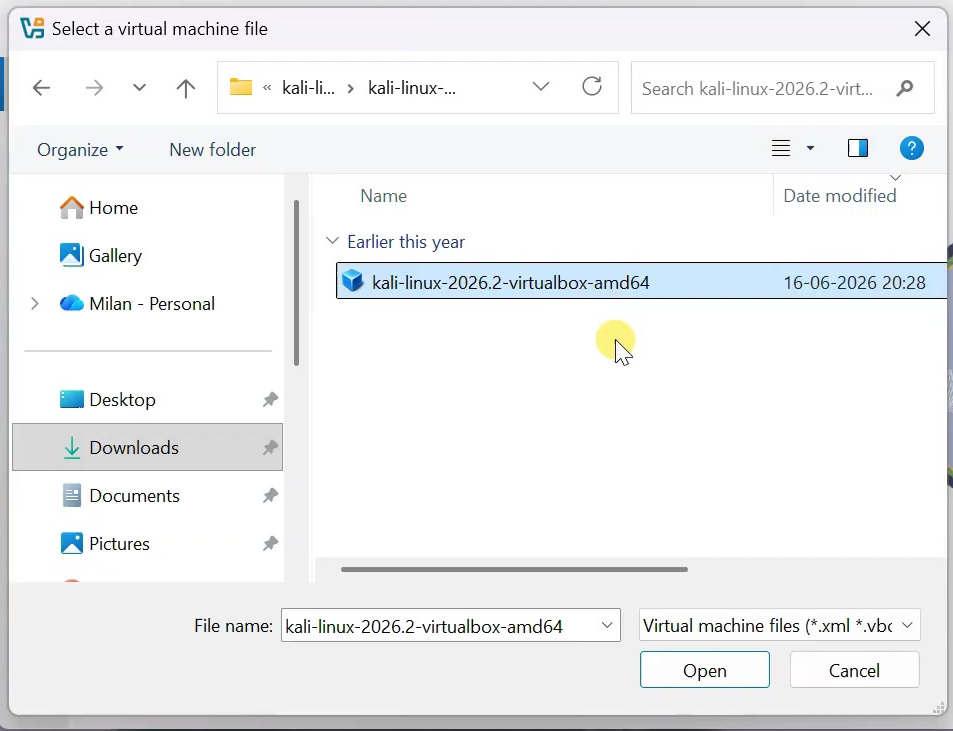Click the folder icon in address bar

click(241, 88)
